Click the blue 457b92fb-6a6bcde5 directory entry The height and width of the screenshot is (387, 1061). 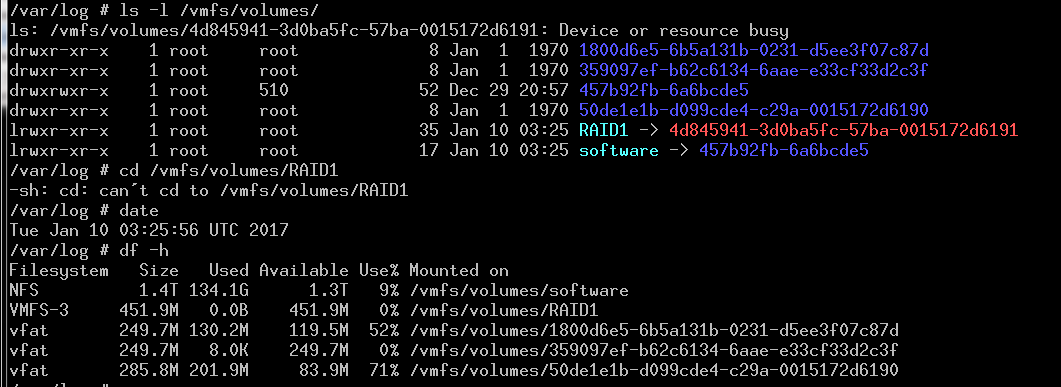(x=664, y=90)
